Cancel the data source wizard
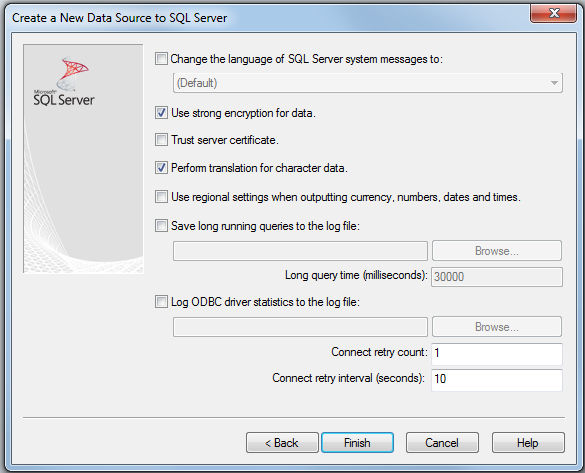Screen dimensions: 585x473 click(442, 443)
